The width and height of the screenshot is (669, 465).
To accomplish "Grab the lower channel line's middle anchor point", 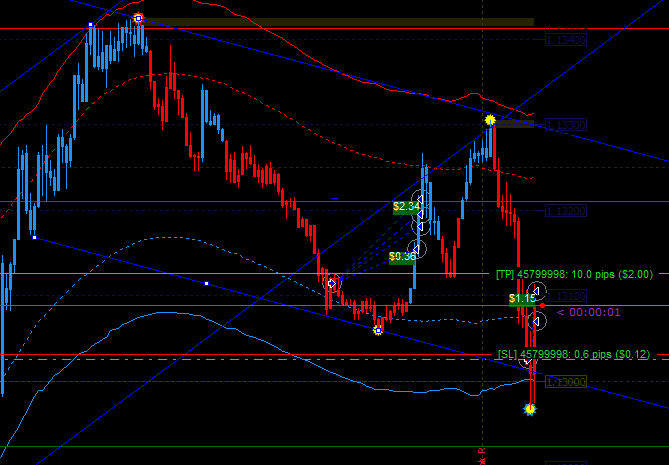I will 207,284.
